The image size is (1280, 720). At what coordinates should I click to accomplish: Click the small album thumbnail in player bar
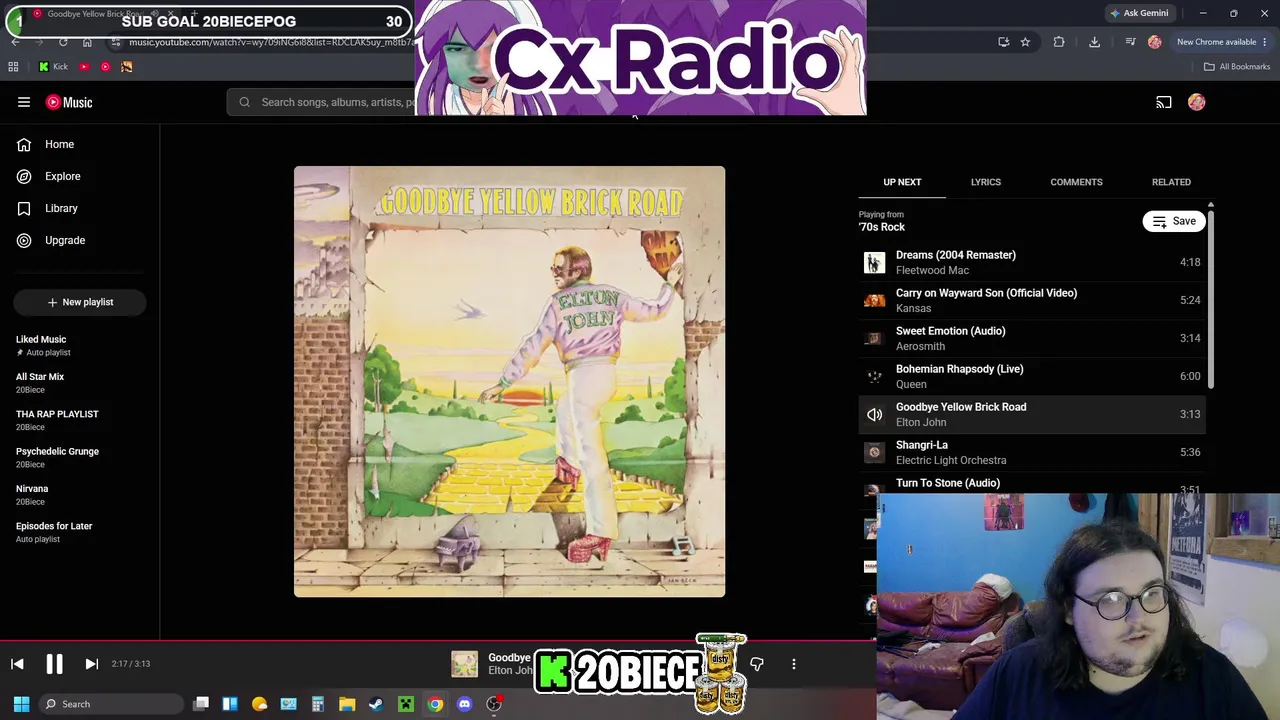464,664
